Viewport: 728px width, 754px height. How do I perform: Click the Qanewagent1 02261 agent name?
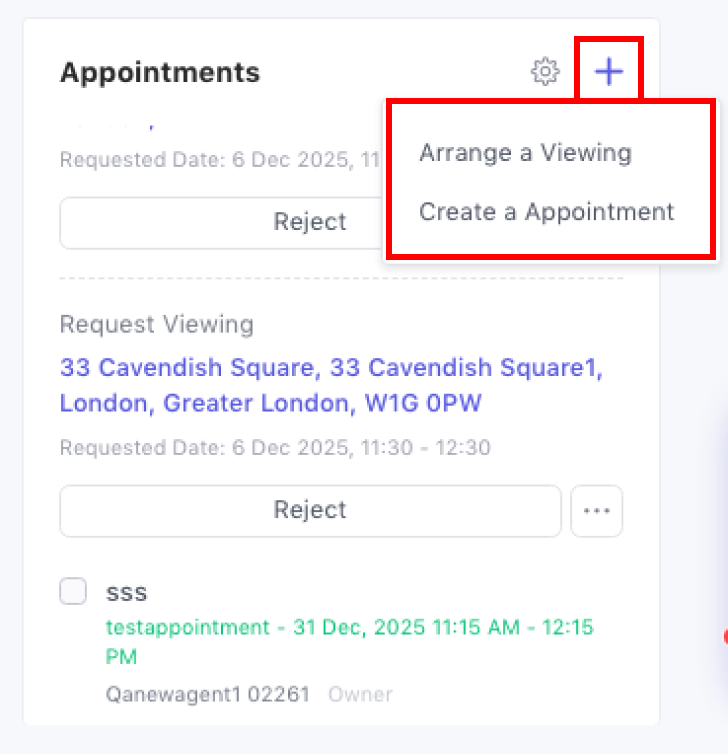[208, 693]
